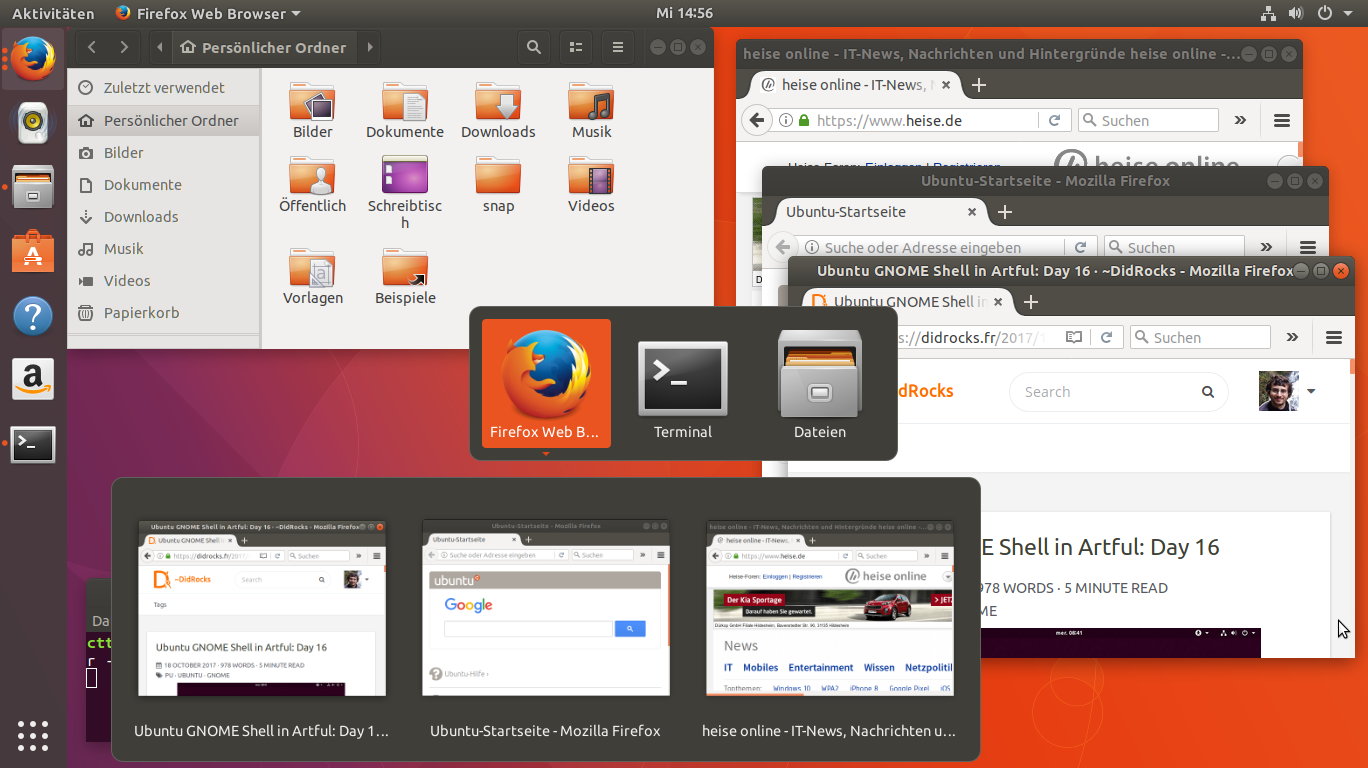Toggle reader view in didrocks address bar
1368x768 pixels.
(1074, 338)
